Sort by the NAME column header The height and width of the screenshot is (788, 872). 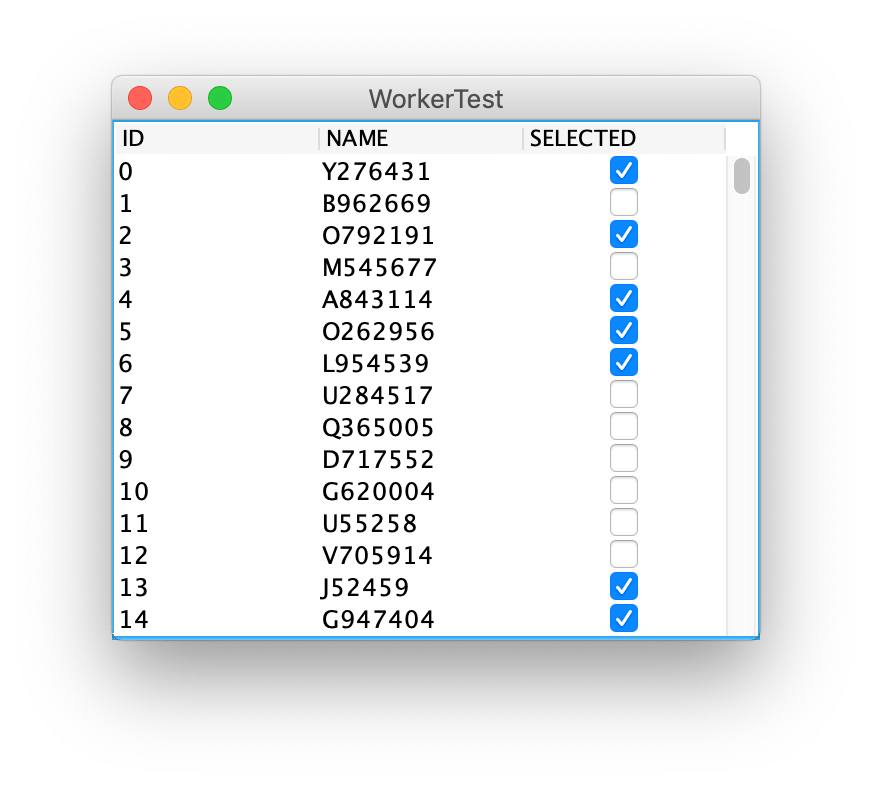[x=421, y=138]
